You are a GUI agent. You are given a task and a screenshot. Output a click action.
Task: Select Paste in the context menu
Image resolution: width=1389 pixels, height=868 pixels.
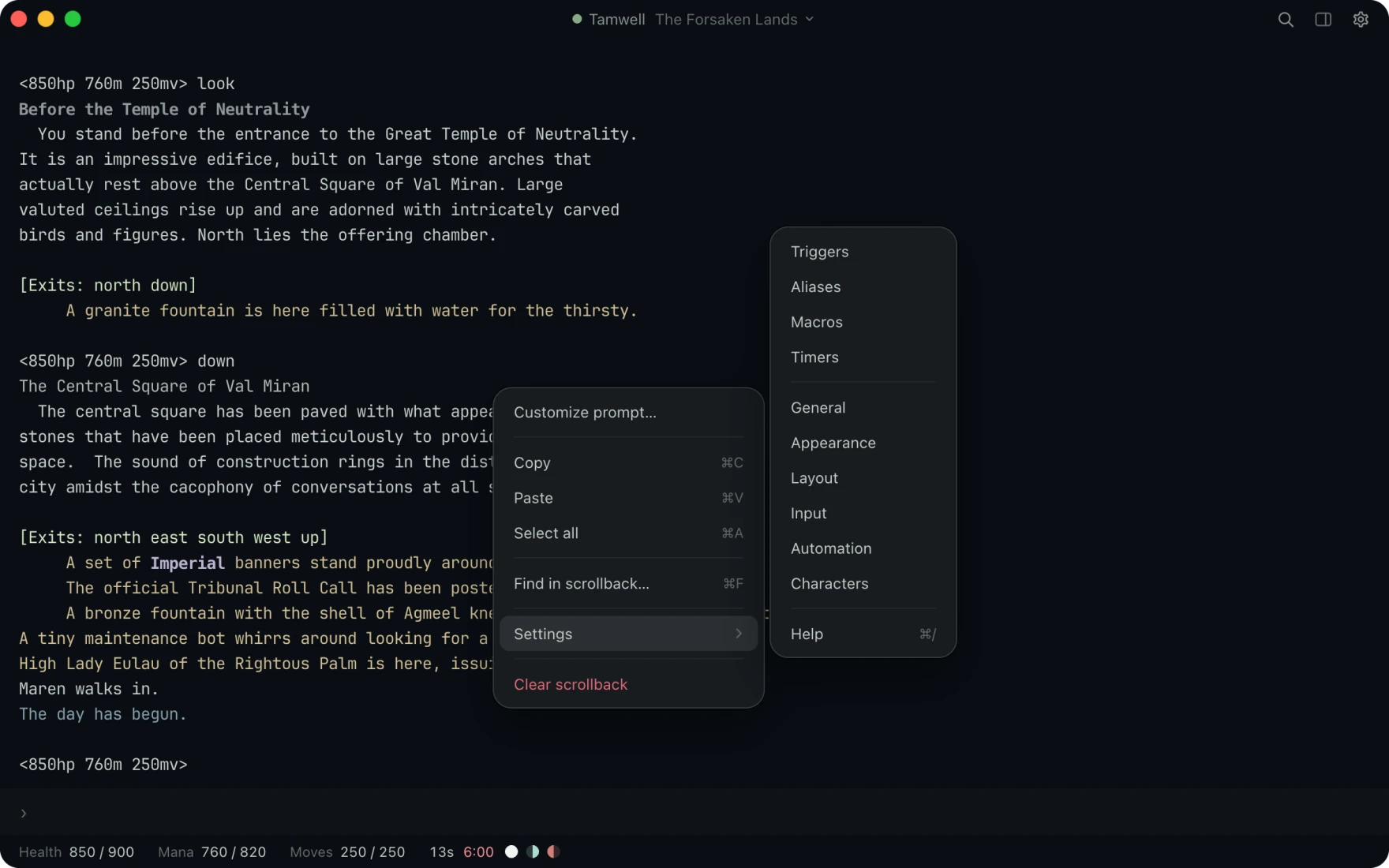628,498
